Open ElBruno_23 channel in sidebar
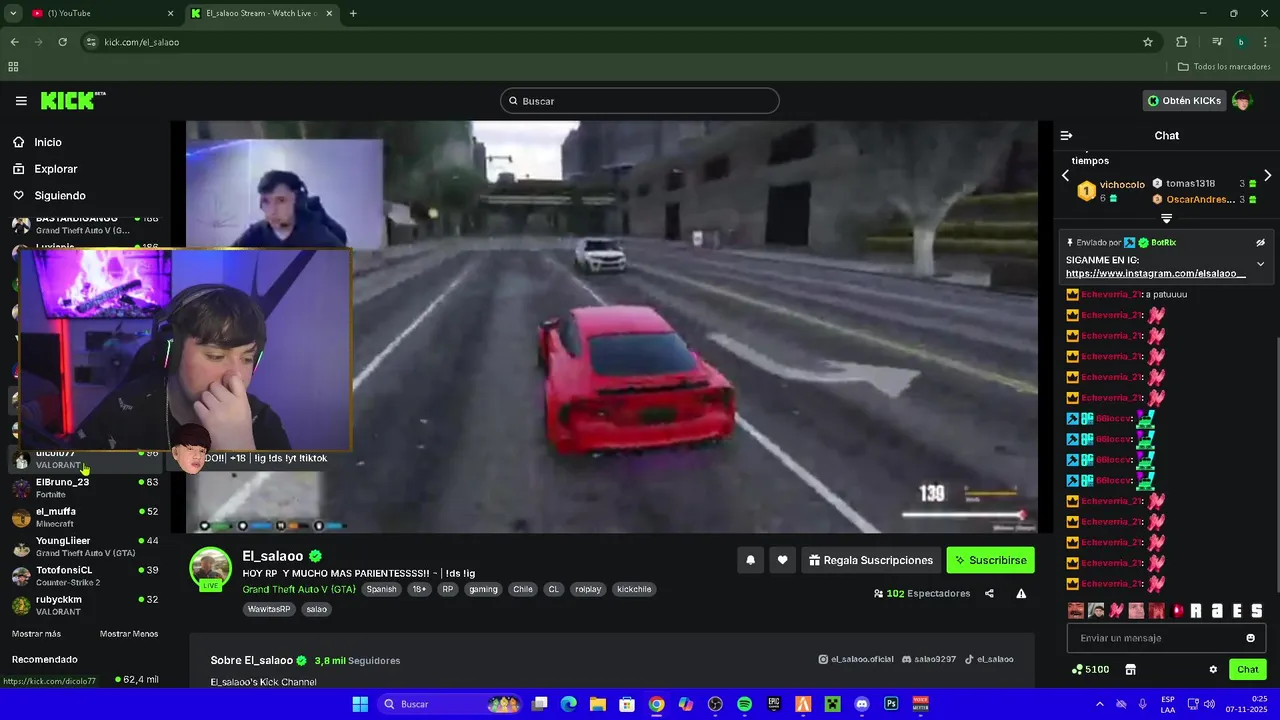1280x720 pixels. [x=85, y=488]
